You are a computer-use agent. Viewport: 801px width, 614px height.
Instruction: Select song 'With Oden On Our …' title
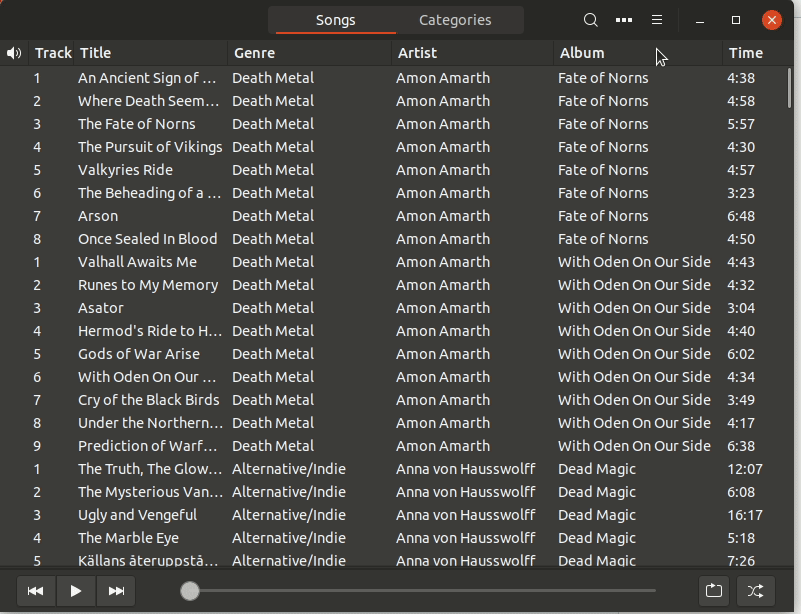coord(147,377)
